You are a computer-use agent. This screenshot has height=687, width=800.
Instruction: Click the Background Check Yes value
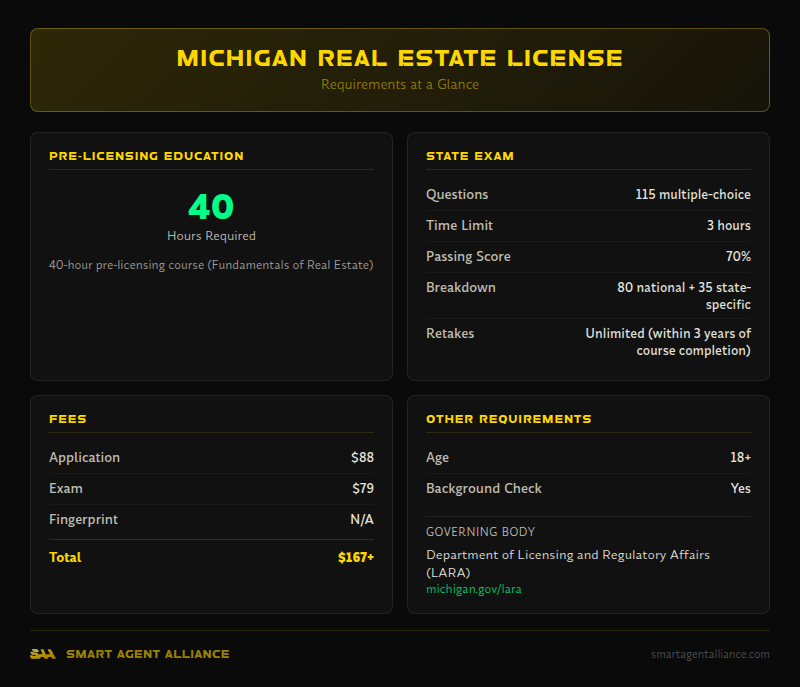coord(740,488)
